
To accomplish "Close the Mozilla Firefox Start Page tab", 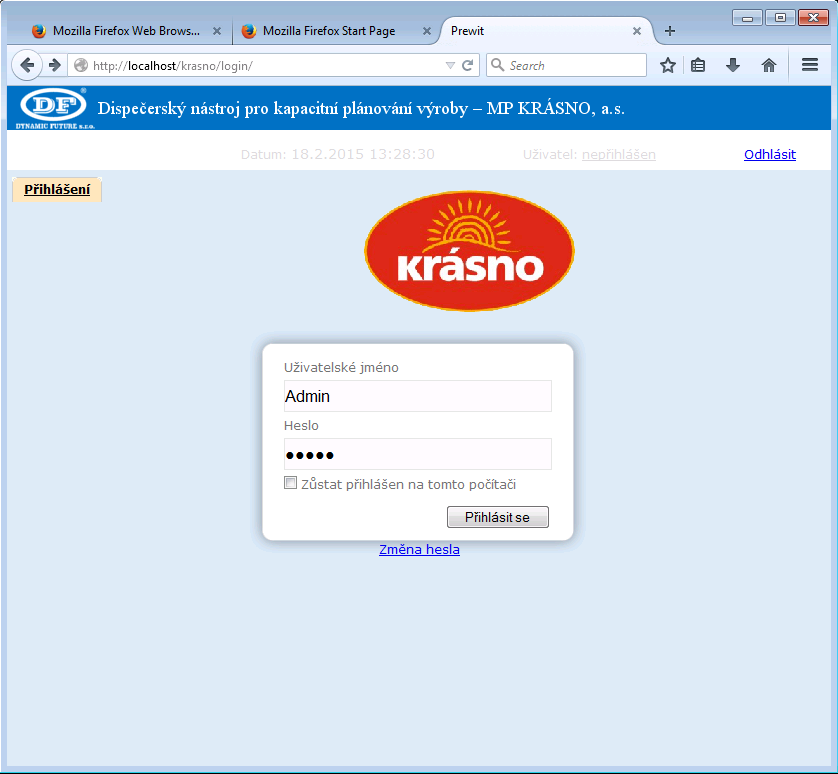I will 426,31.
